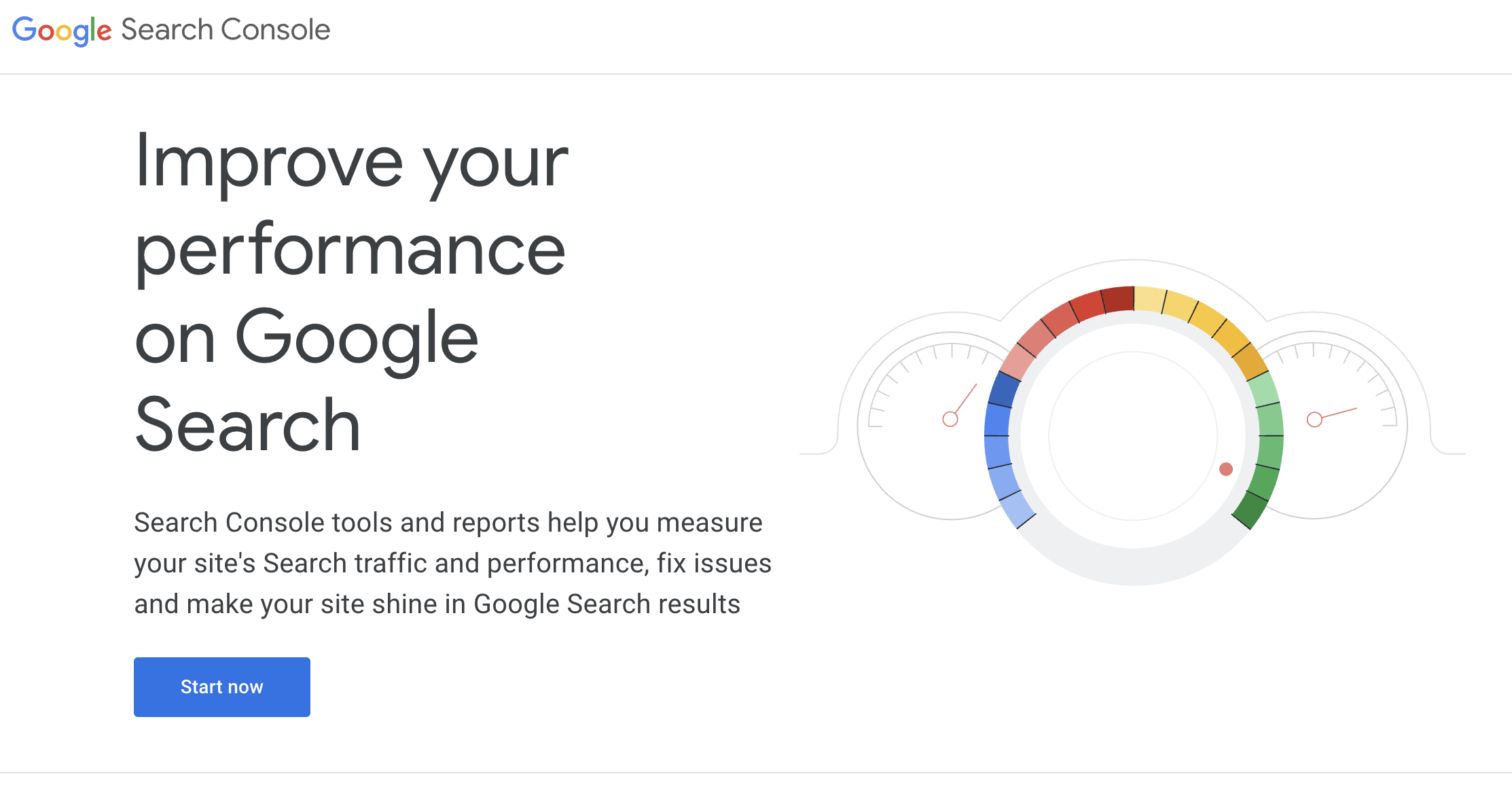Click the lightest green dial segment

coord(1263,390)
